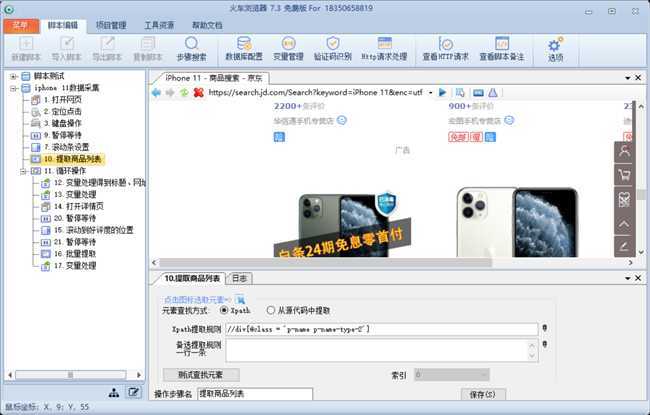This screenshot has width=650, height=415.
Task: Click browser vertical scrollbar down arrow
Action: (x=641, y=251)
